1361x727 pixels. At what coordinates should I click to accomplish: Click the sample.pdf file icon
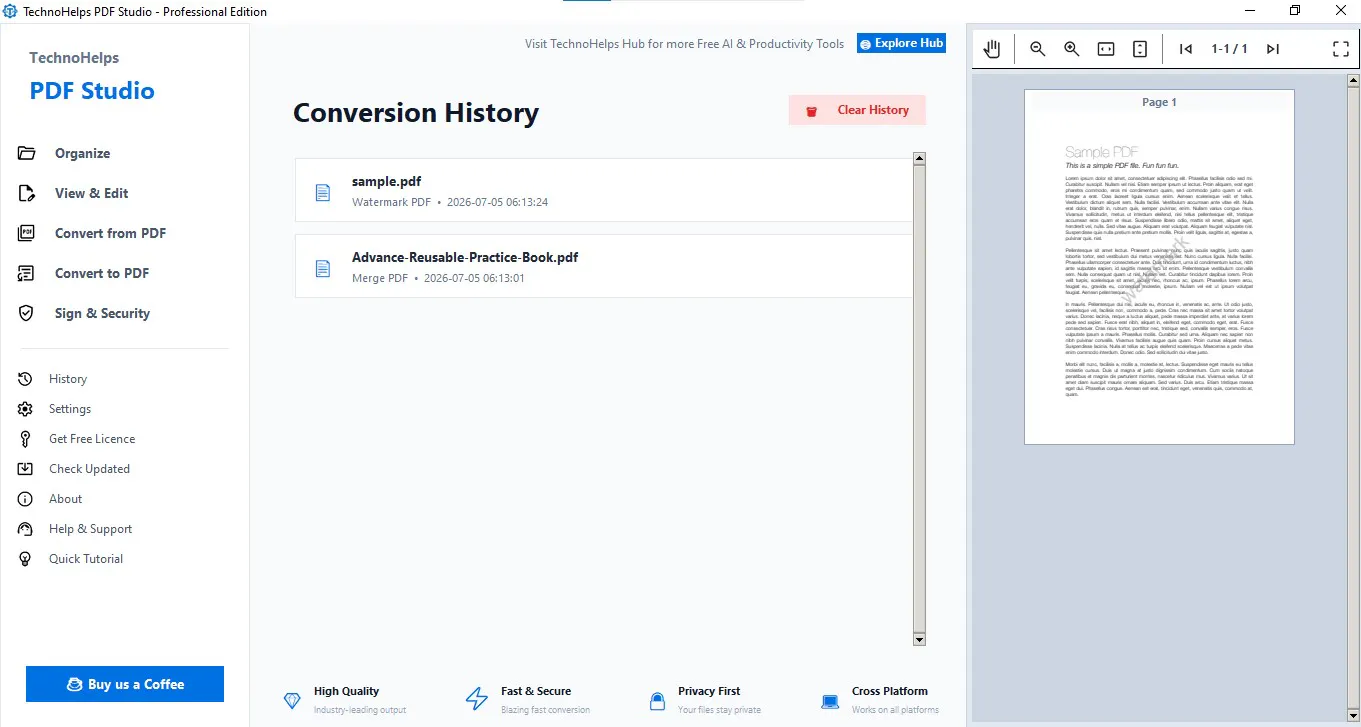point(323,192)
